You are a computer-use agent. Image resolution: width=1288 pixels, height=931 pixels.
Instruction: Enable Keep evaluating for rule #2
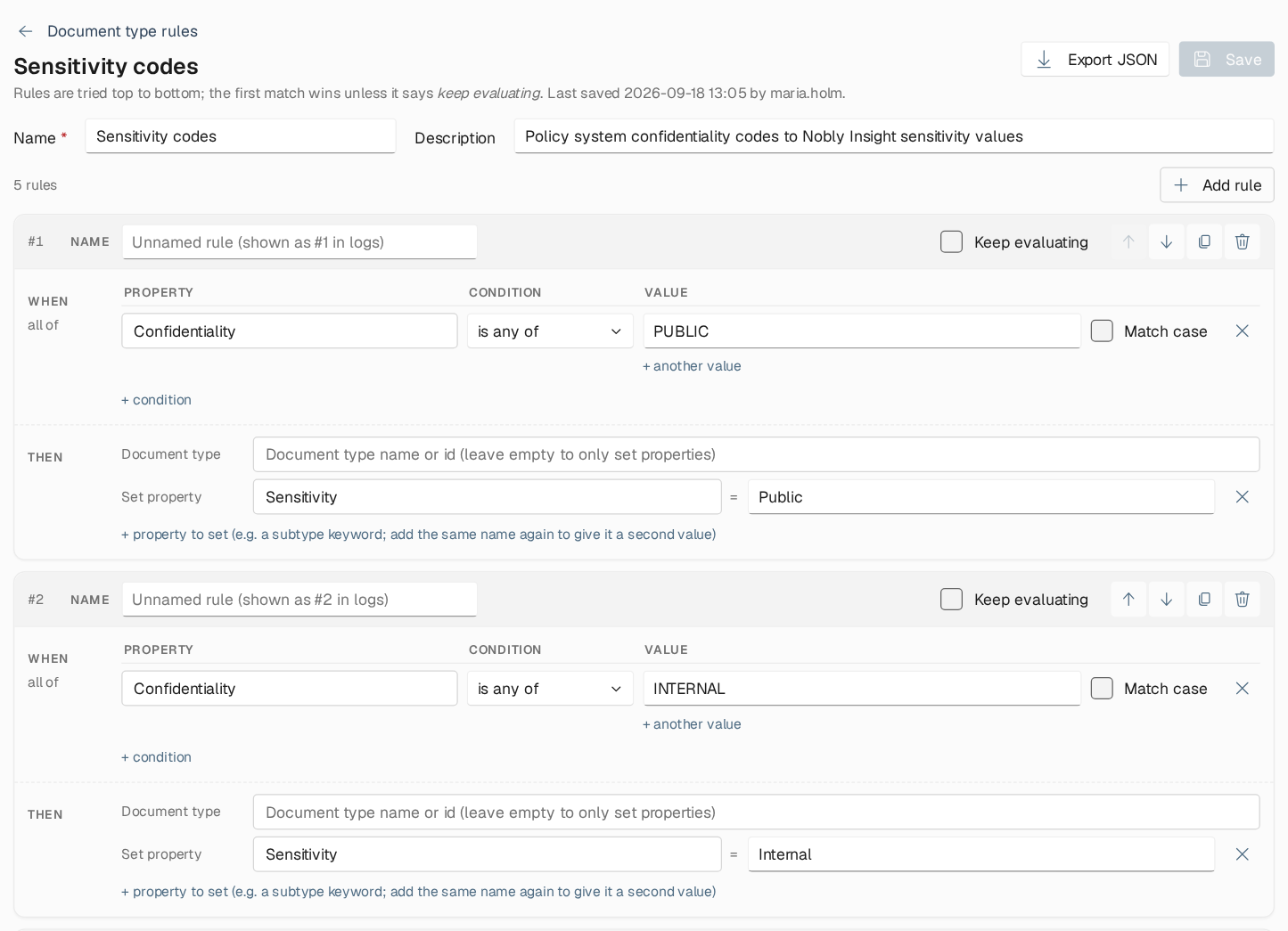click(952, 600)
